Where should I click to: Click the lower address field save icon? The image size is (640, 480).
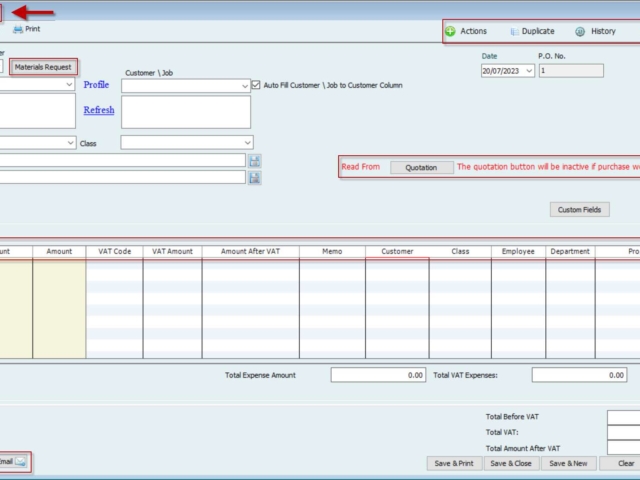[255, 177]
